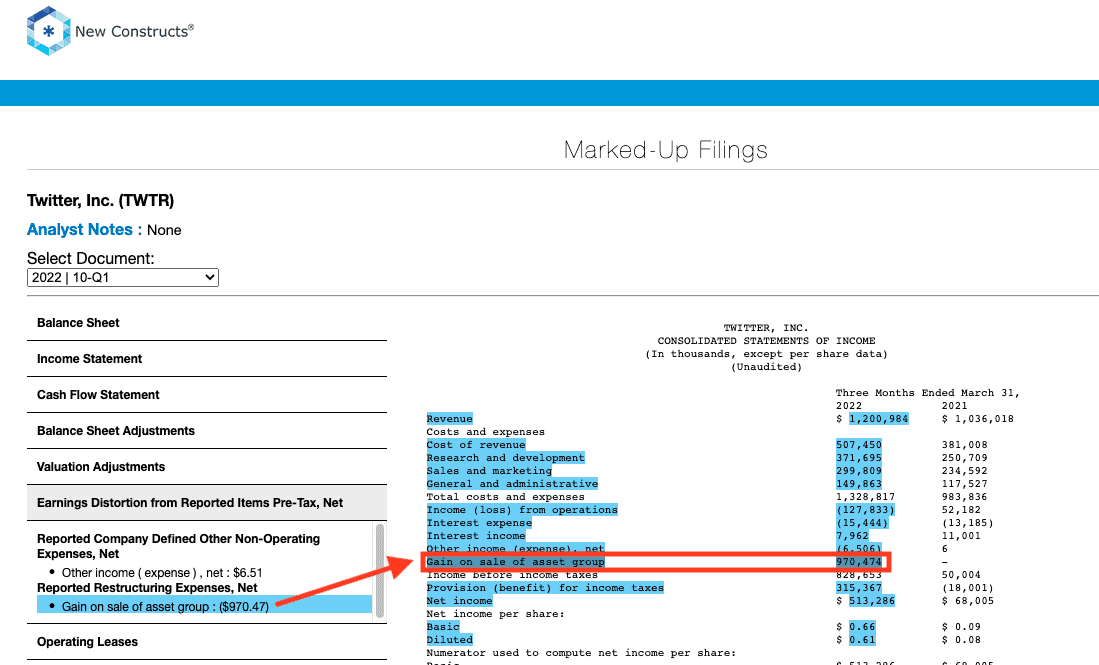Viewport: 1099px width, 665px height.
Task: Click Reported Company Defined Other Non-Operating Expenses heading
Action: (179, 546)
